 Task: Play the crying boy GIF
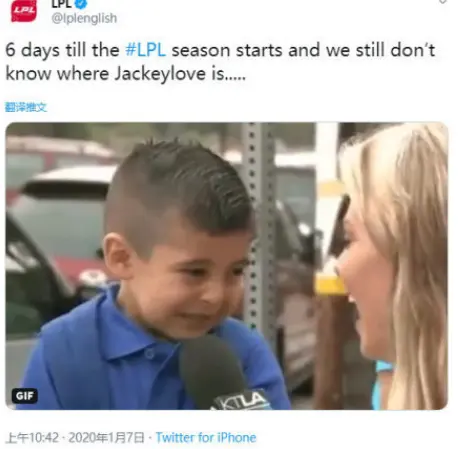pyautogui.click(x=227, y=266)
